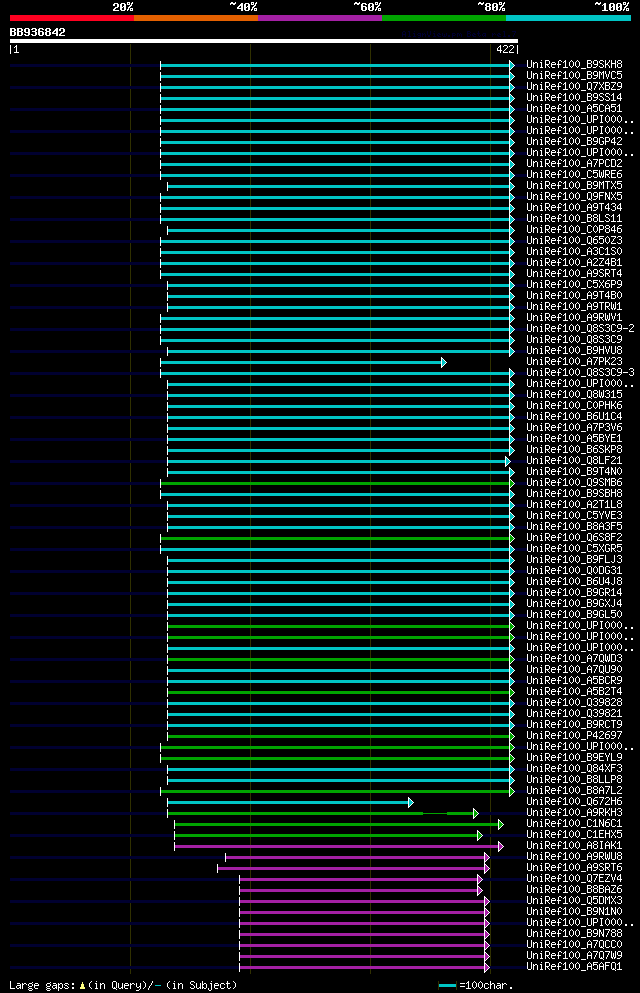Viewport: 640px width, 993px height.
Task: Click the UniRef100_P42697 label
Action: [x=574, y=735]
